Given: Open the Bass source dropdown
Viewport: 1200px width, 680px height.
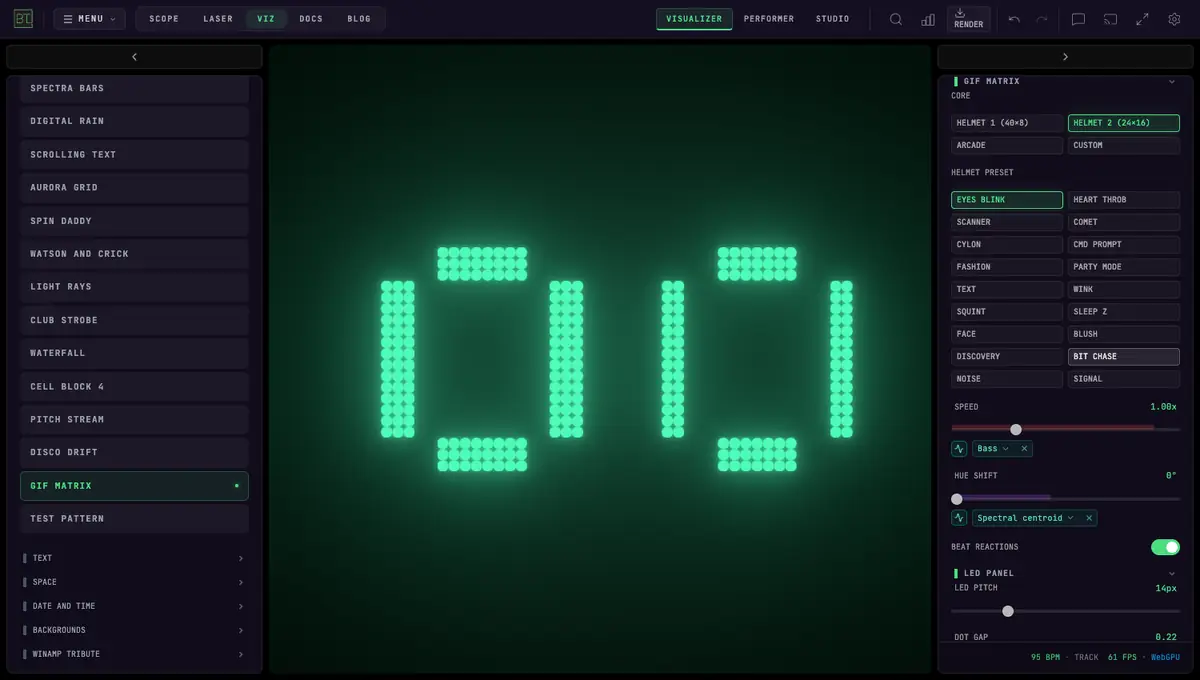Looking at the screenshot, I should tap(993, 449).
